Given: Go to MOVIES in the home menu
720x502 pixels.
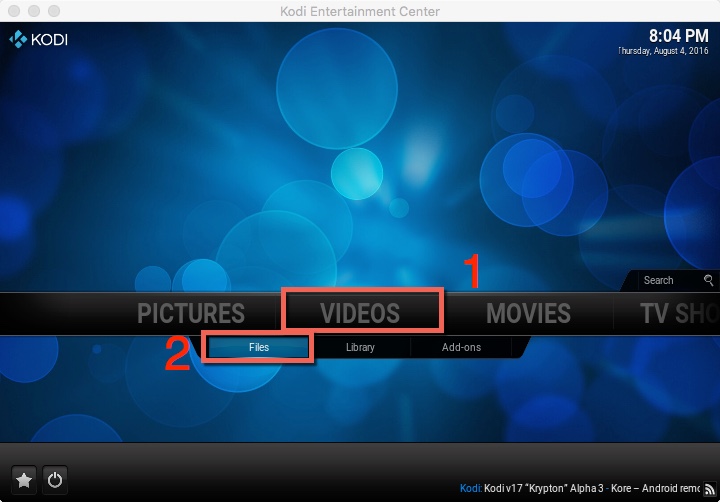Looking at the screenshot, I should tap(528, 313).
